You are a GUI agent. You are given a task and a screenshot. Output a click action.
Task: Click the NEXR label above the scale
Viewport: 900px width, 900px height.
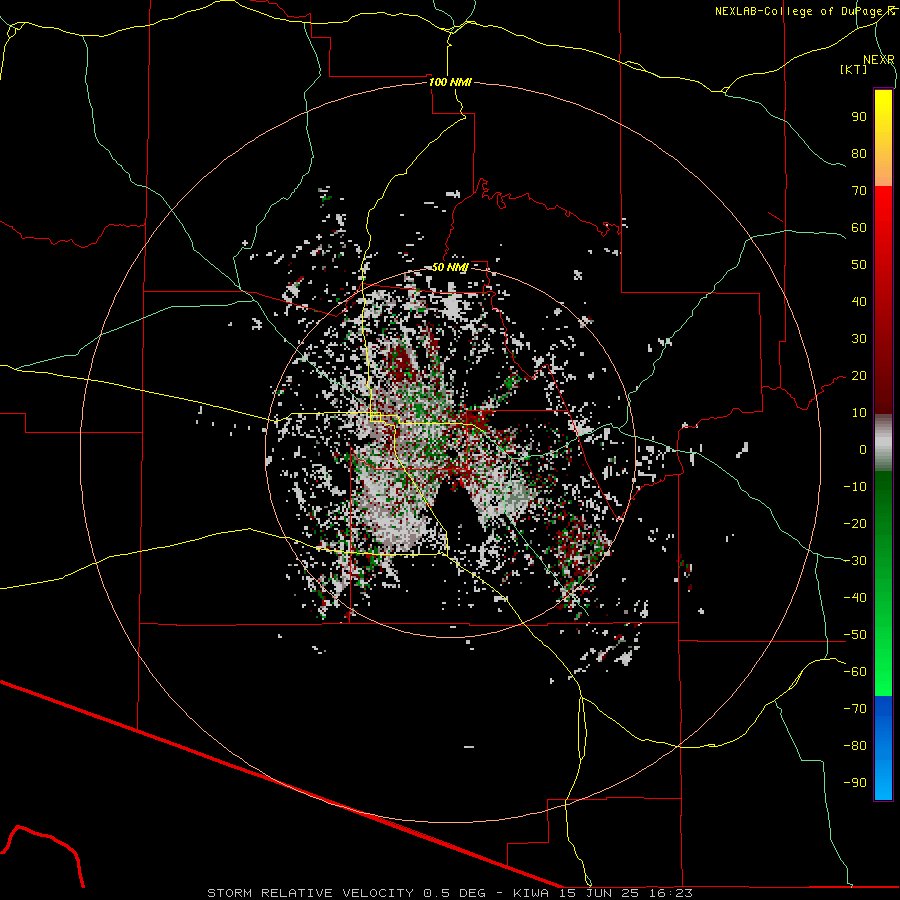pyautogui.click(x=878, y=60)
